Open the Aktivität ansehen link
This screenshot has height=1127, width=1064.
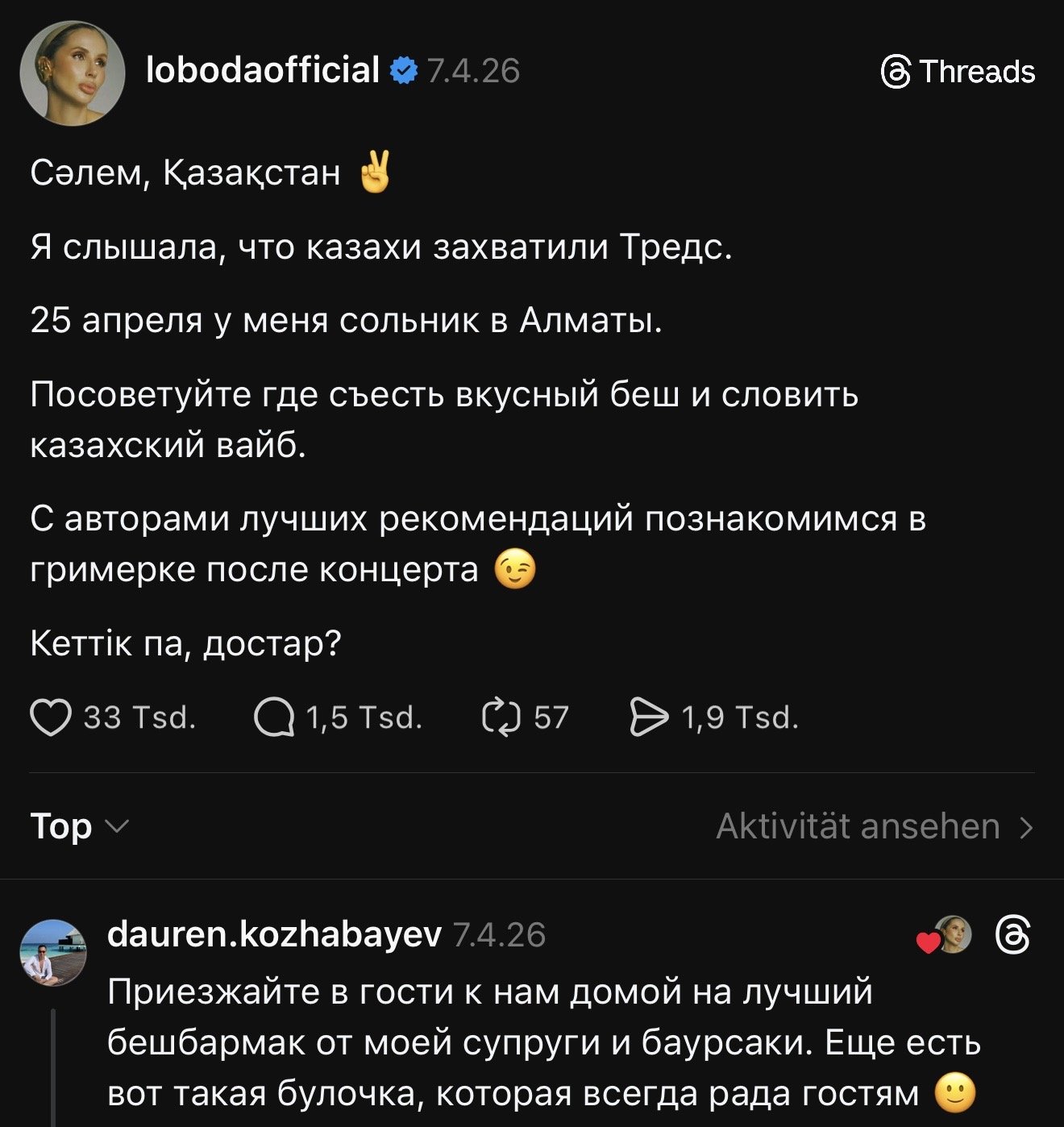(858, 827)
